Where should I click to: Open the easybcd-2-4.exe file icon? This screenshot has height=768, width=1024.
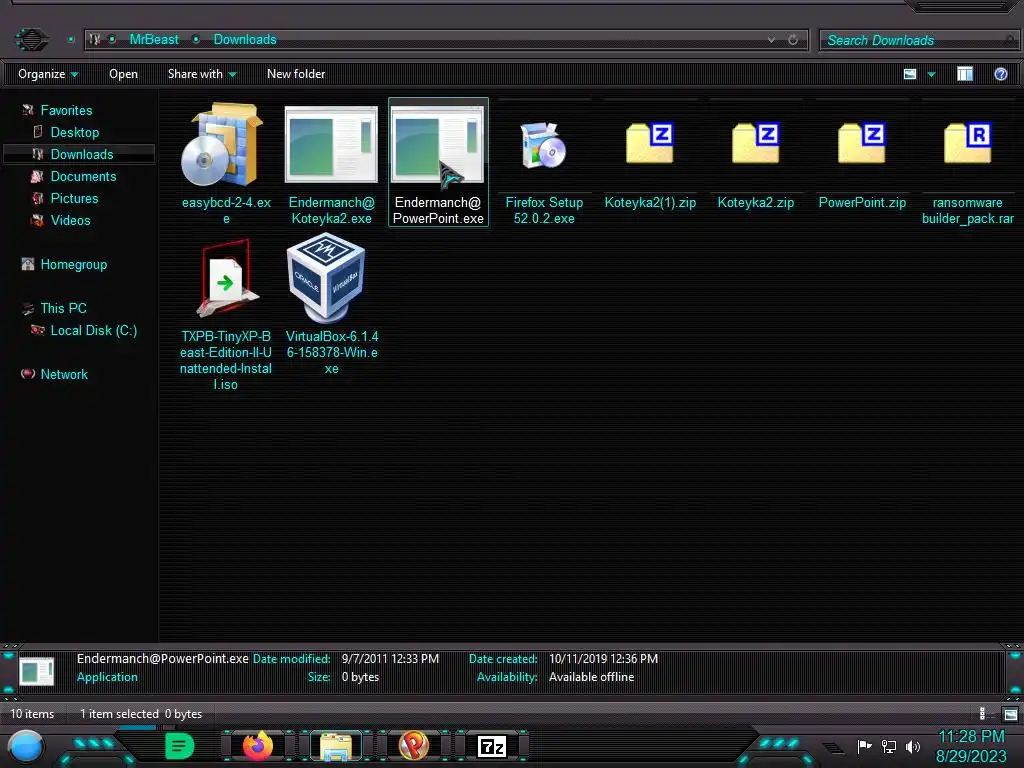click(x=223, y=145)
